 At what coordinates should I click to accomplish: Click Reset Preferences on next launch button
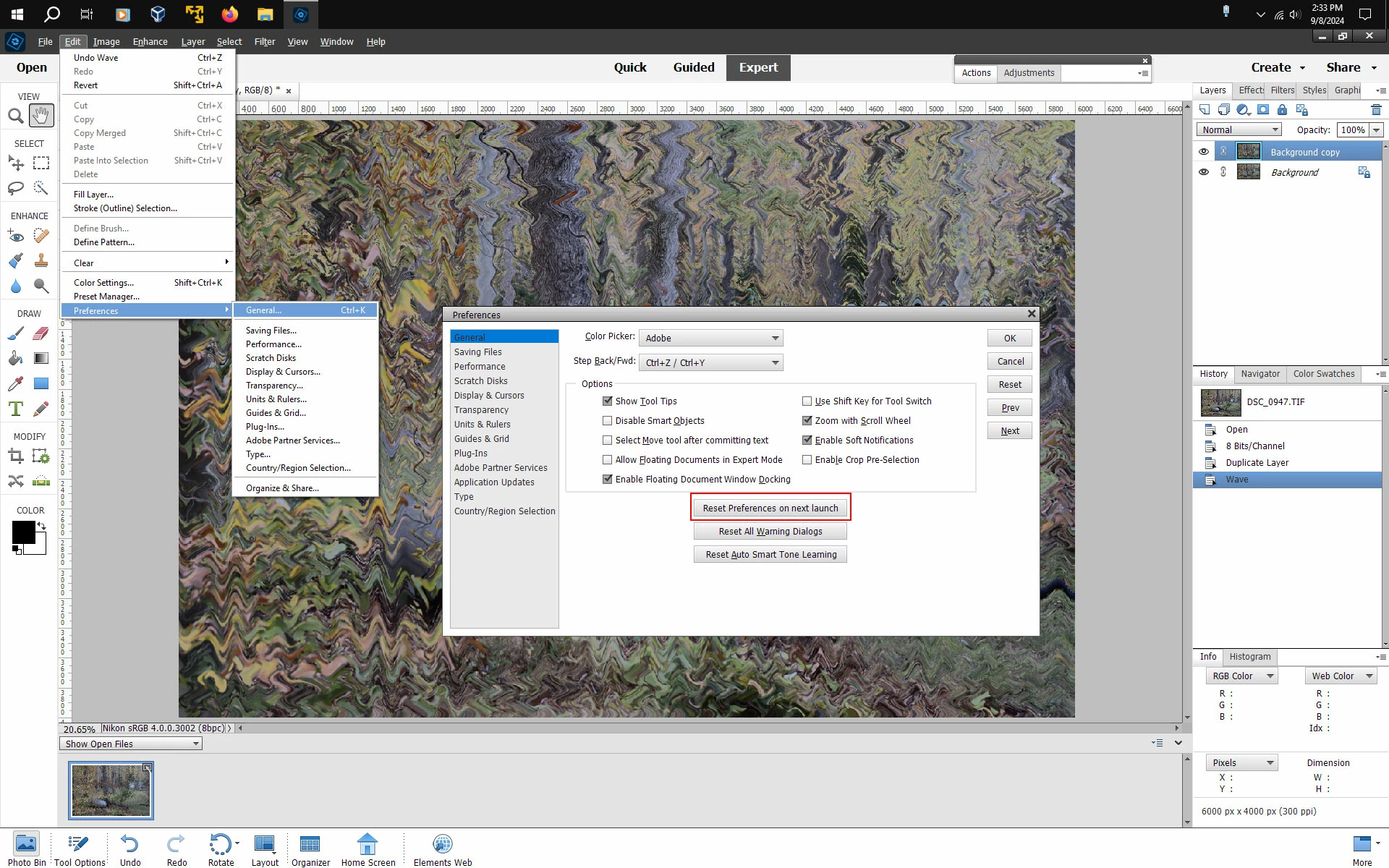[x=770, y=509]
